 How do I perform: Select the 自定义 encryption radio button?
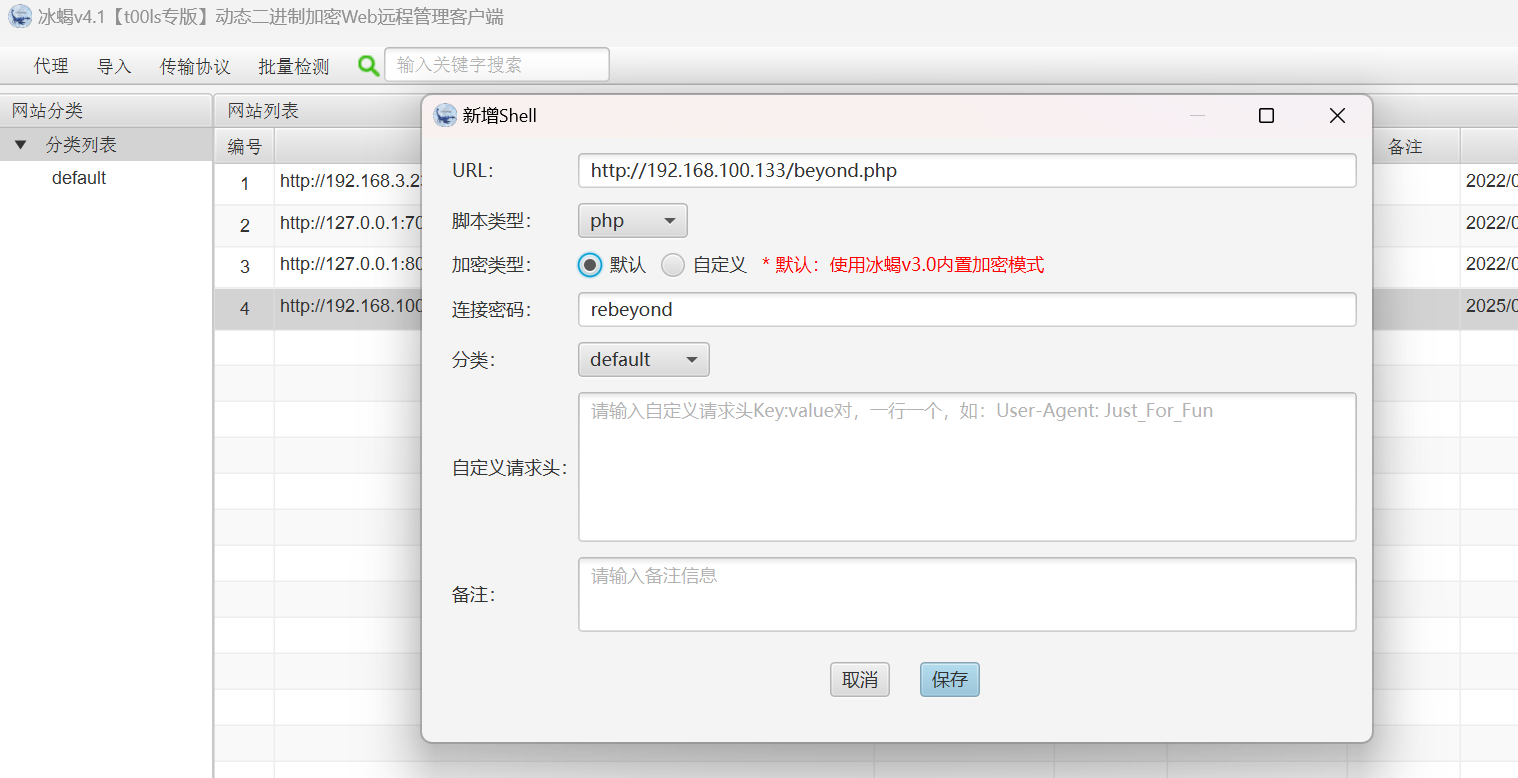click(674, 265)
